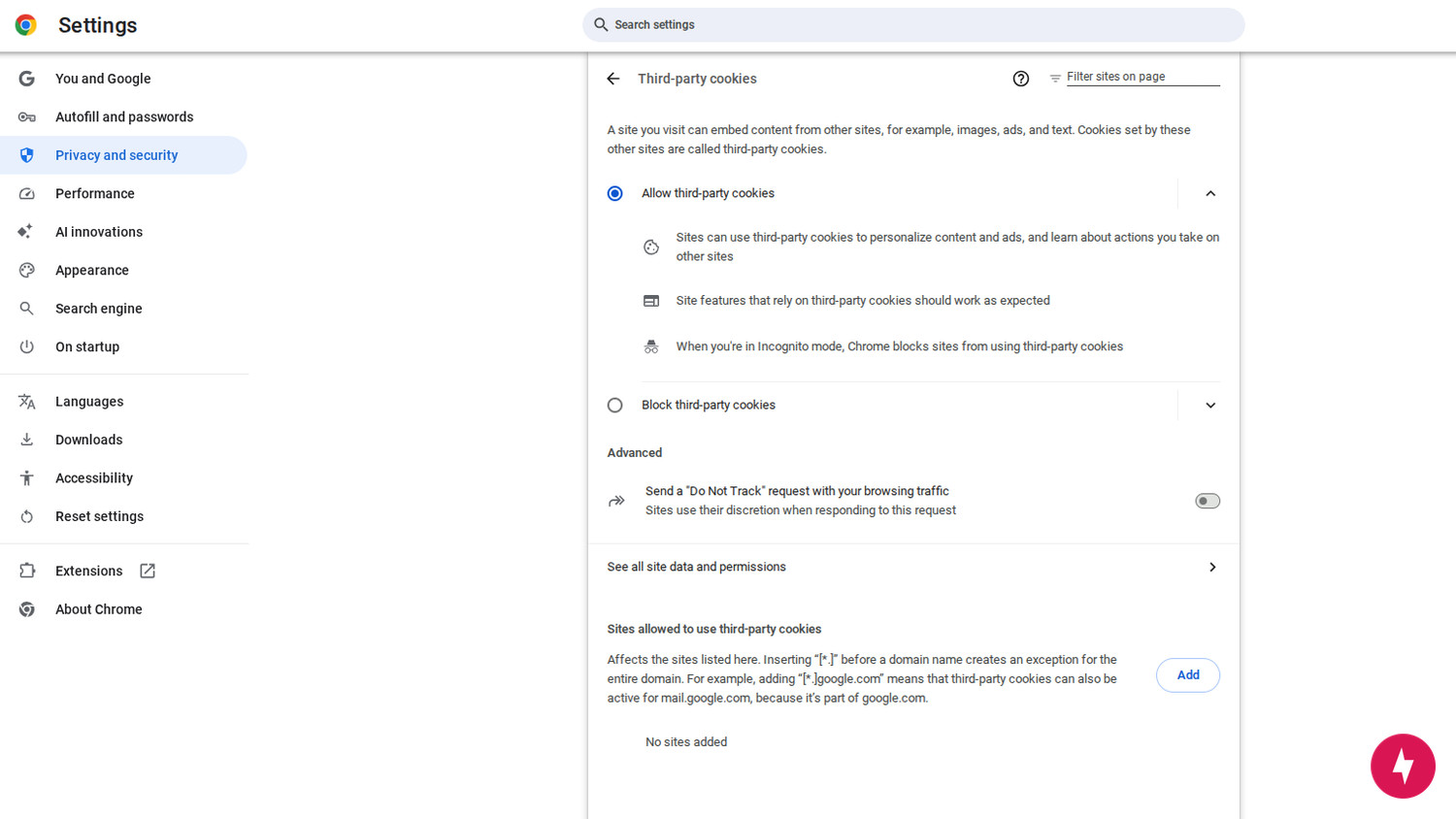The width and height of the screenshot is (1456, 819).
Task: Click the key icon next to Autofill and passwords
Action: [x=27, y=116]
